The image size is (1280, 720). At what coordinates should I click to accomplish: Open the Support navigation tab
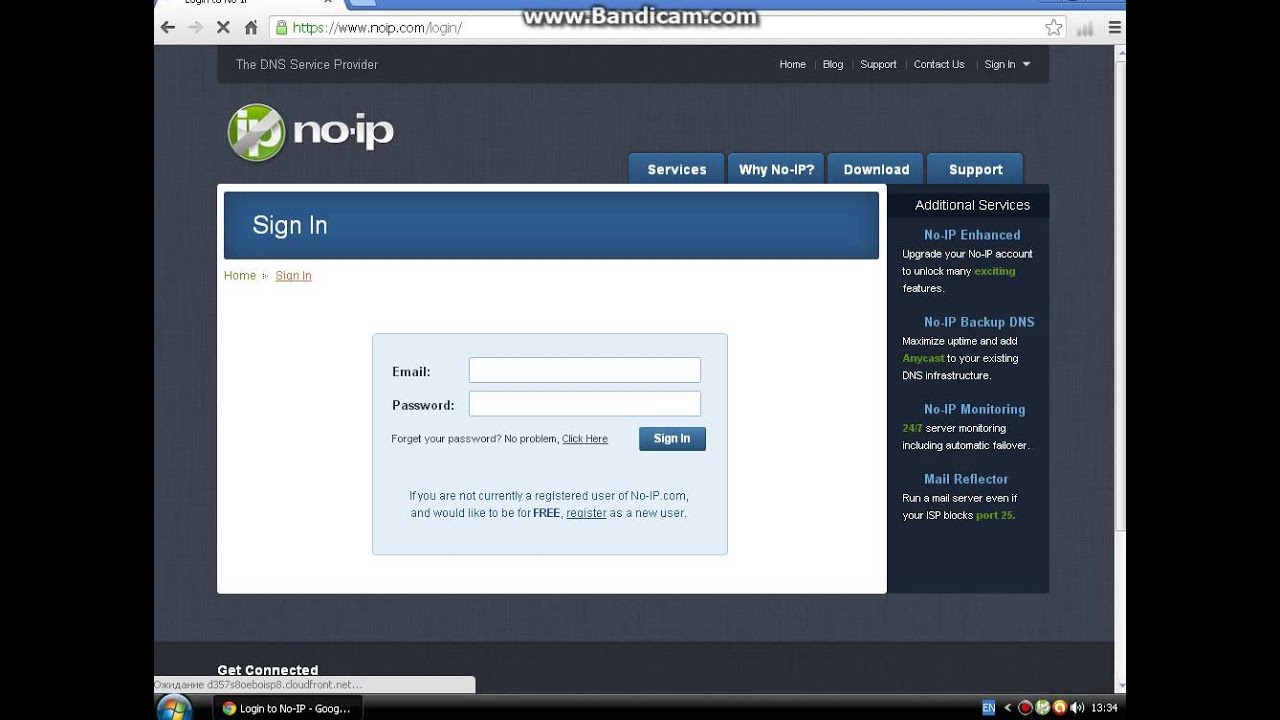click(975, 169)
